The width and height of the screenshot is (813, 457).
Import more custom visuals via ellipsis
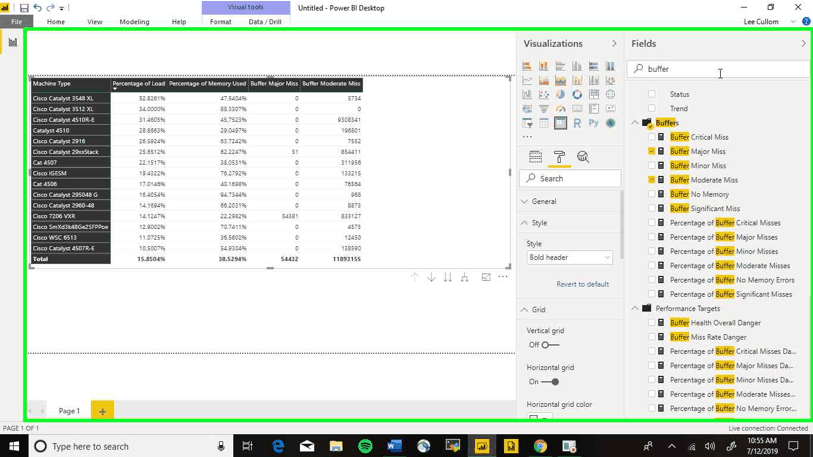tap(527, 137)
